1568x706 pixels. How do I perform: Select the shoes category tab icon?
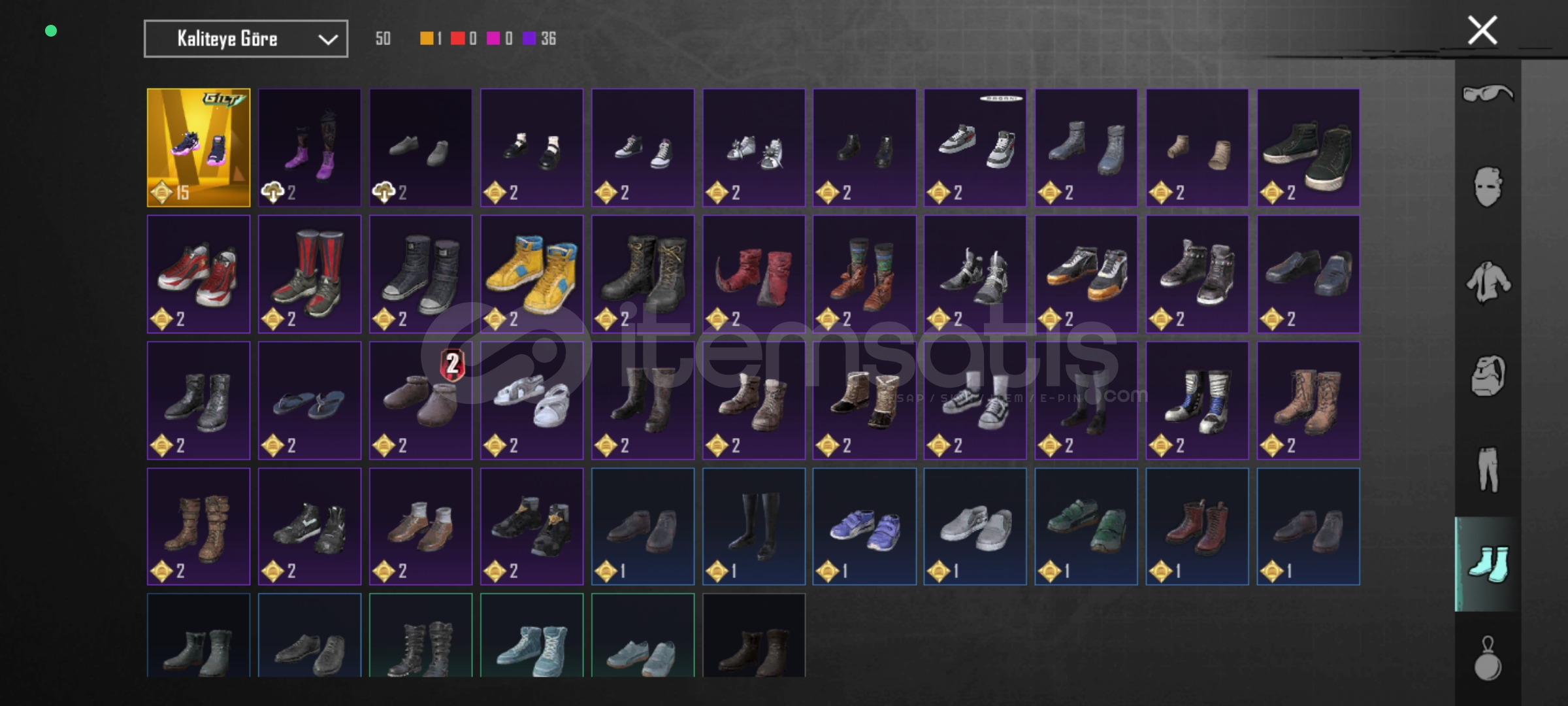coord(1488,563)
